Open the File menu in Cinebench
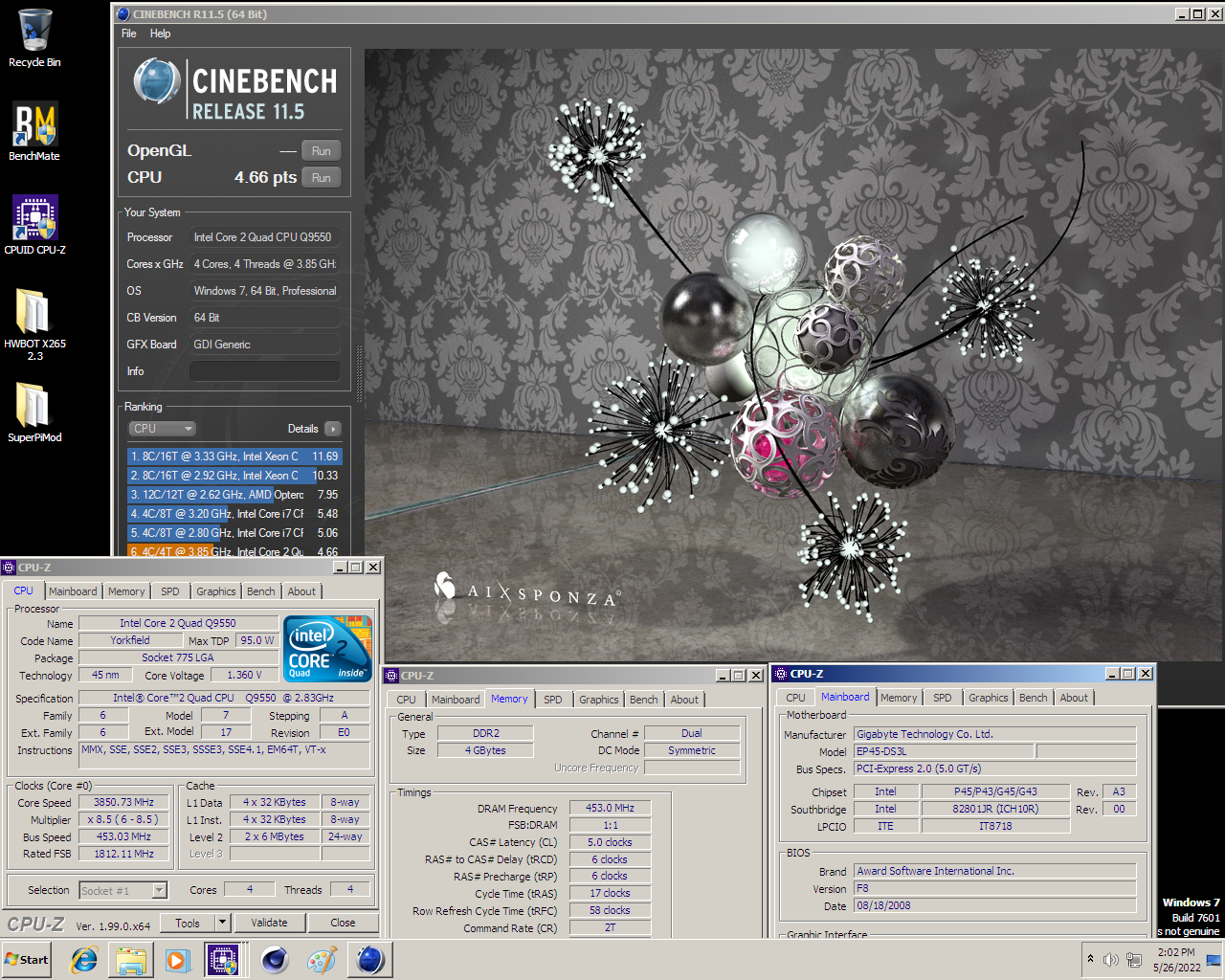The height and width of the screenshot is (980, 1225). click(129, 33)
